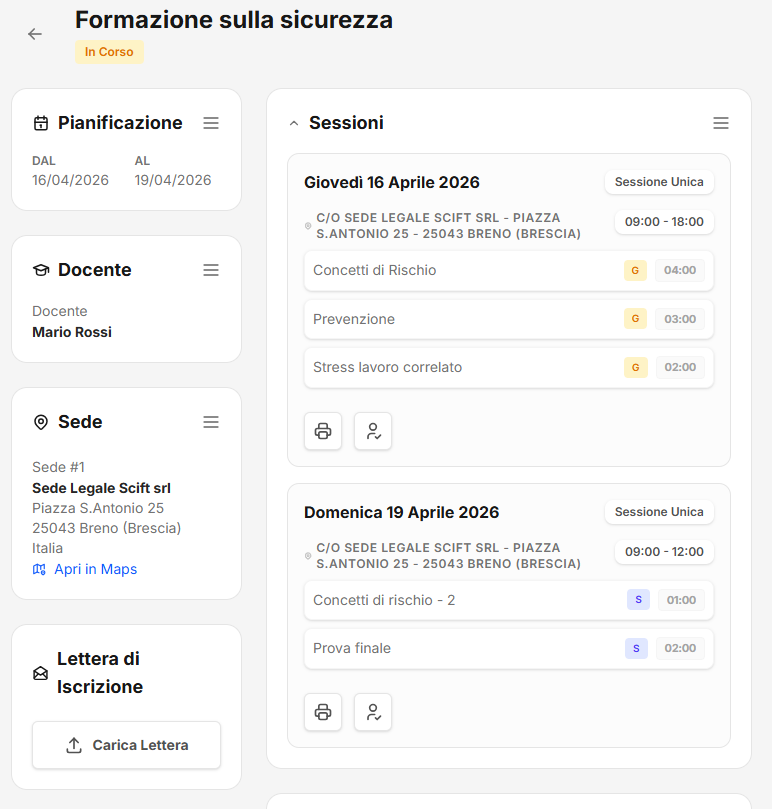Open attendance for Giovedì 16 Aprile session
Screen dimensions: 772x809
pyautogui.click(x=373, y=431)
